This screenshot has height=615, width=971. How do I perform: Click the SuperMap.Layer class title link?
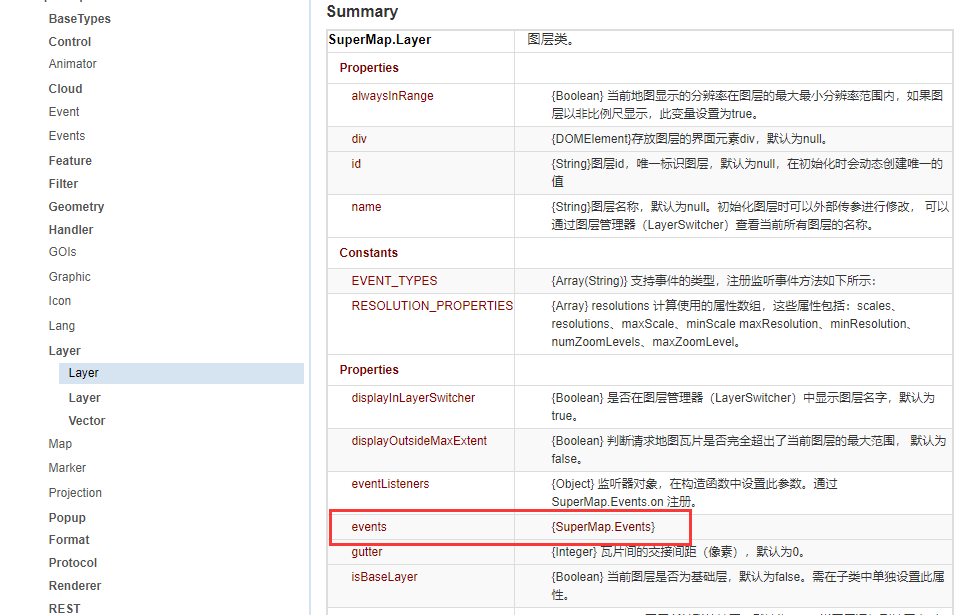coord(380,40)
